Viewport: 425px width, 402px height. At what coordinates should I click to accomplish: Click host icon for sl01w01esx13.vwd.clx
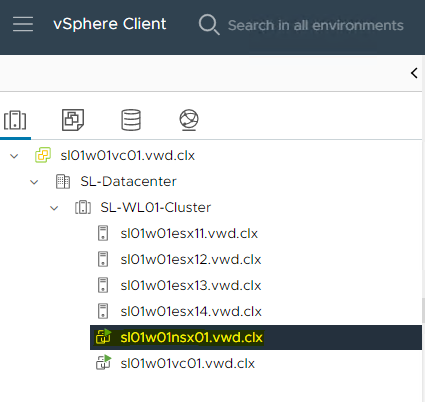click(x=103, y=285)
